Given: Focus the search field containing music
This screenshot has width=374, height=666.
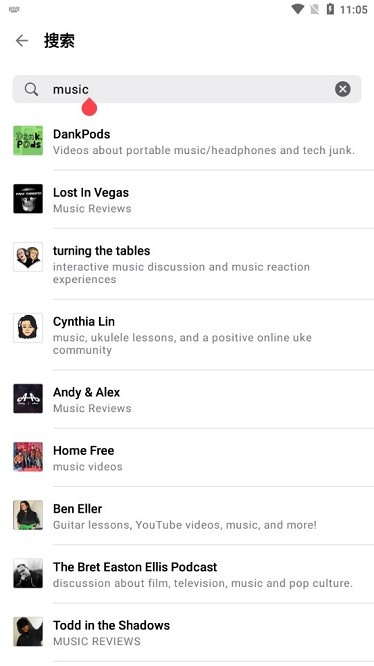Looking at the screenshot, I should pyautogui.click(x=187, y=89).
